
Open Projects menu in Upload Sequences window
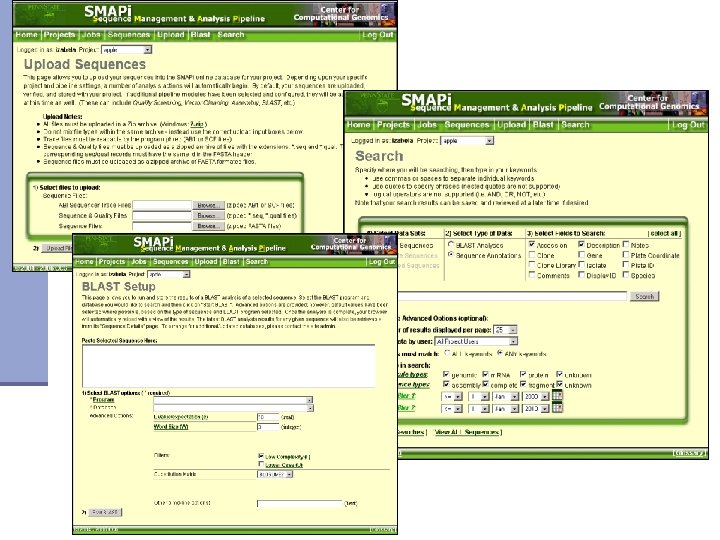click(x=59, y=35)
